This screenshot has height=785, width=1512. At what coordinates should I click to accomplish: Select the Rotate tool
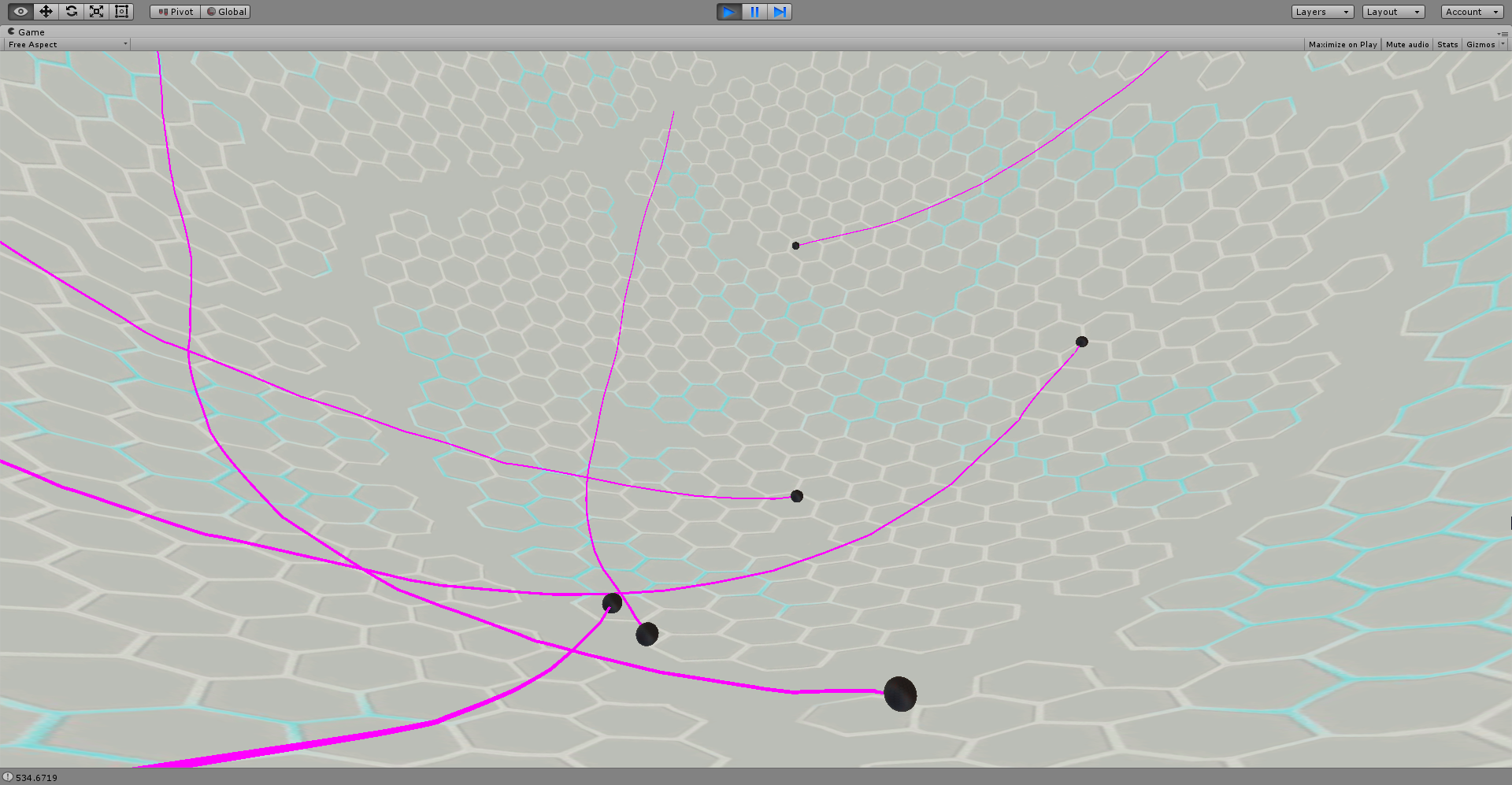[71, 12]
